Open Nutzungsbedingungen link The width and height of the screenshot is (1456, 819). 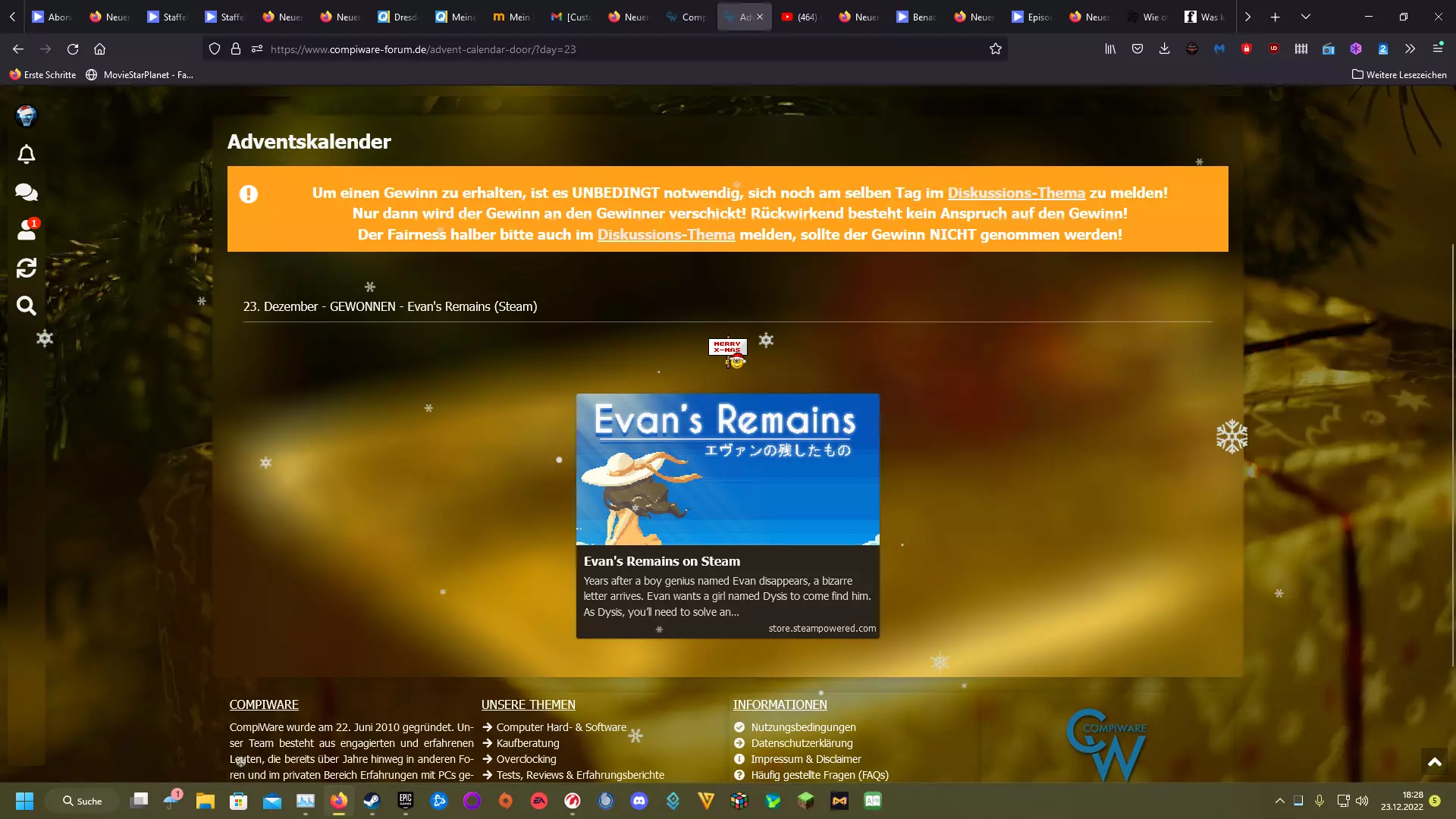click(803, 727)
